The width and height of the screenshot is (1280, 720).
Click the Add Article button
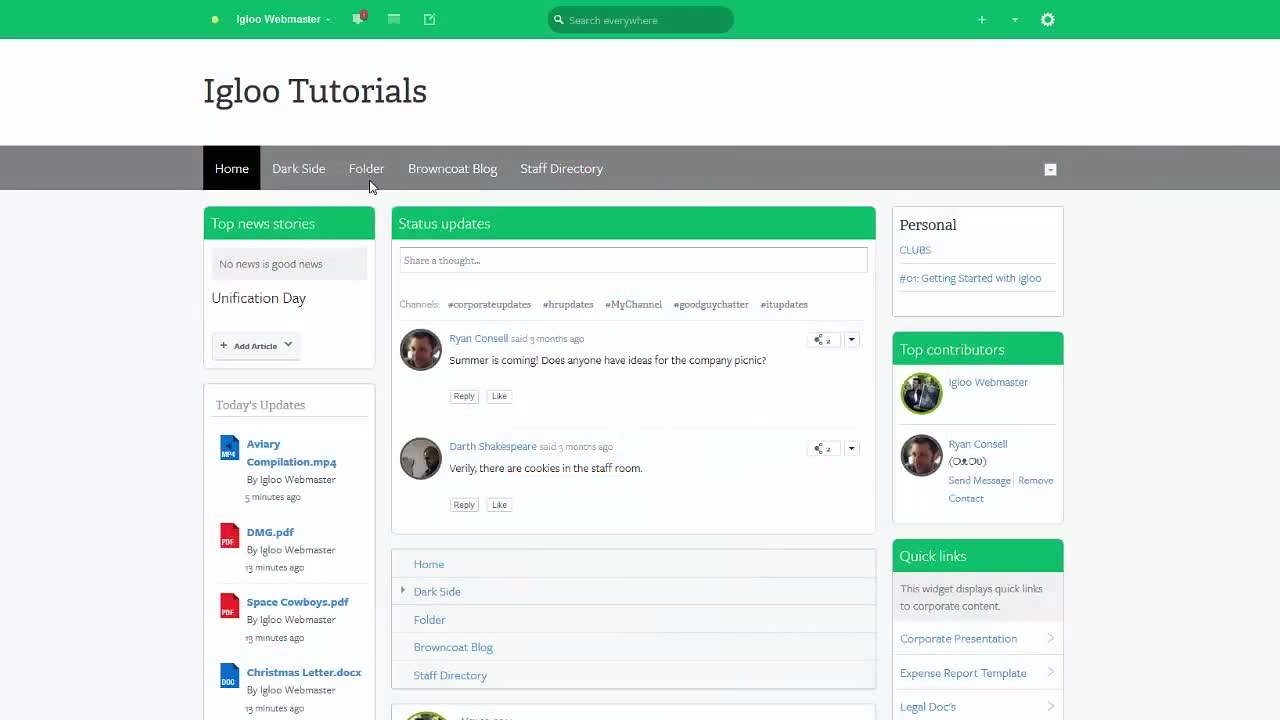click(257, 345)
